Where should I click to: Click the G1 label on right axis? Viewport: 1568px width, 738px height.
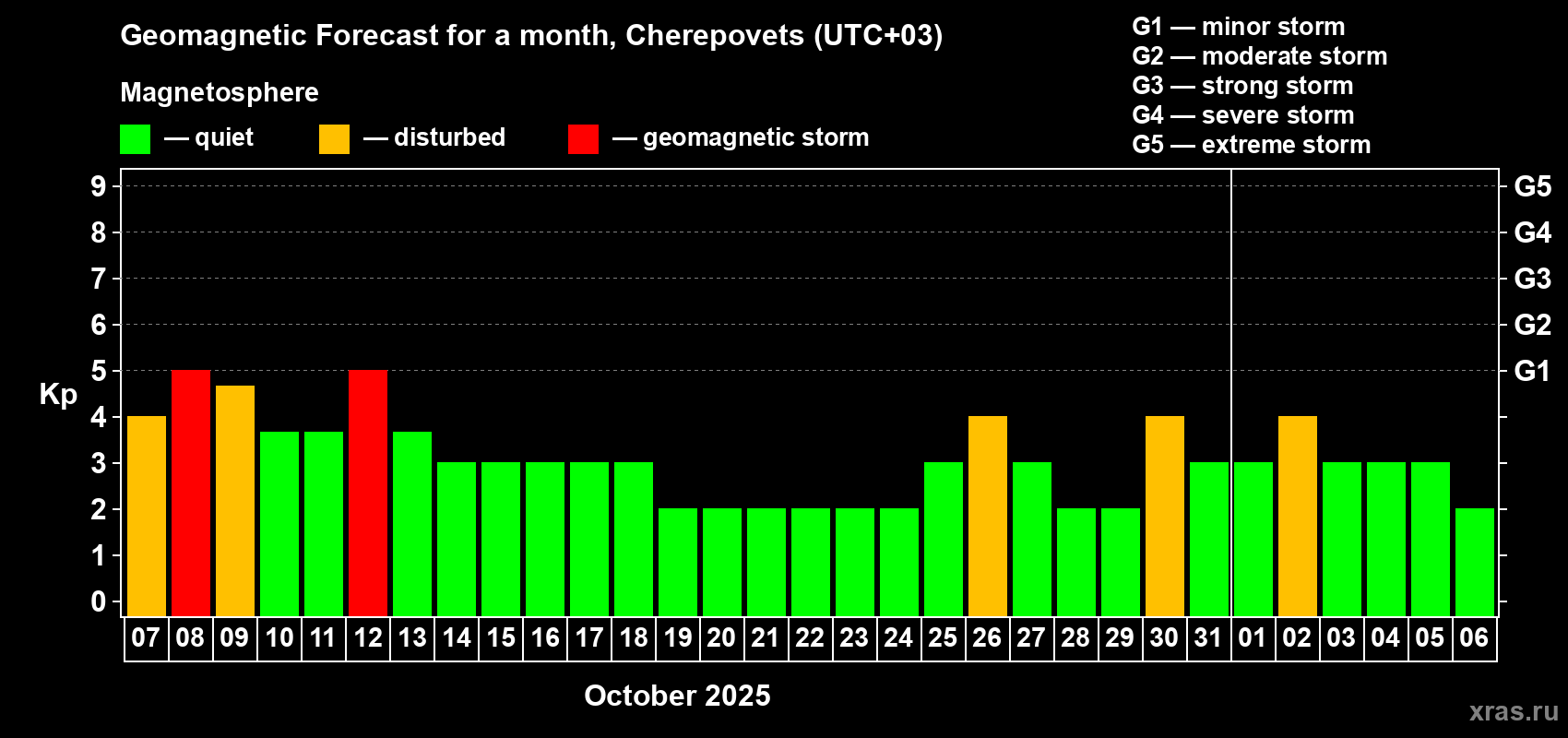(x=1532, y=371)
